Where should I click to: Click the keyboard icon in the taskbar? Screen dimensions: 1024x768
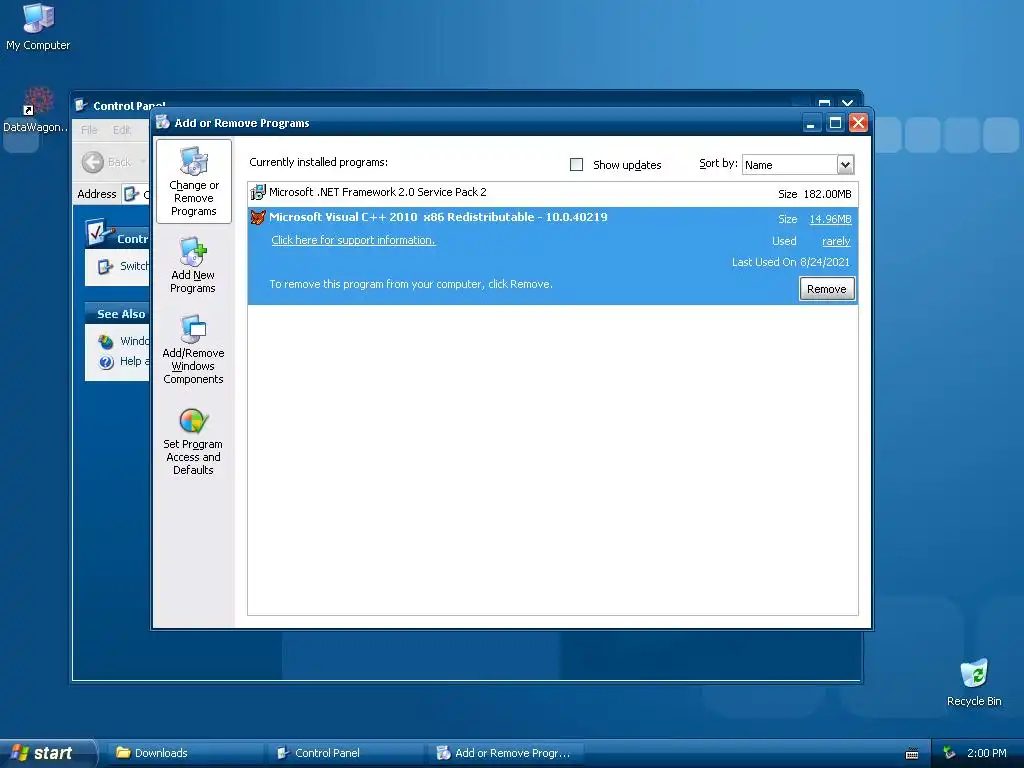(x=912, y=754)
